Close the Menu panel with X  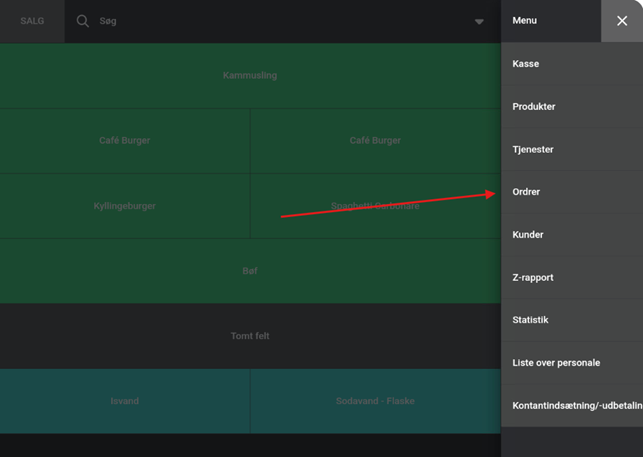pyautogui.click(x=621, y=21)
